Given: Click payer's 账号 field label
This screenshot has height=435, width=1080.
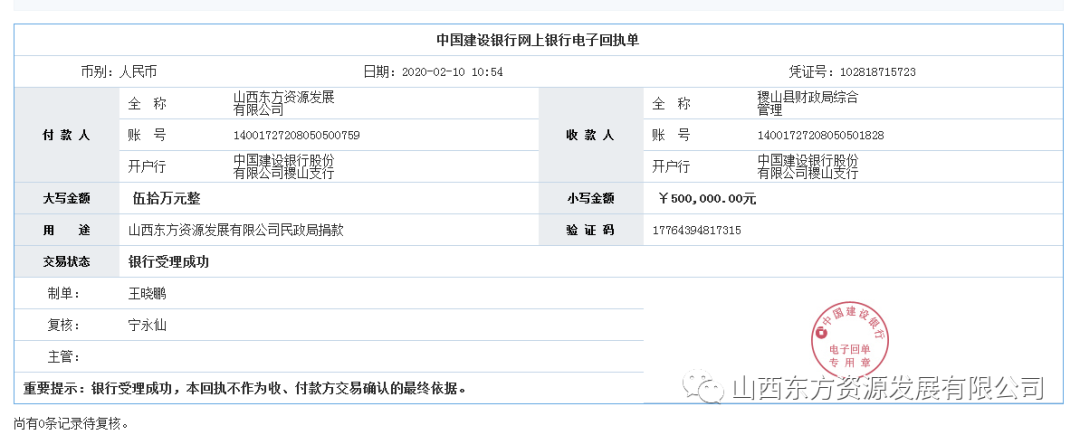Looking at the screenshot, I should (146, 136).
